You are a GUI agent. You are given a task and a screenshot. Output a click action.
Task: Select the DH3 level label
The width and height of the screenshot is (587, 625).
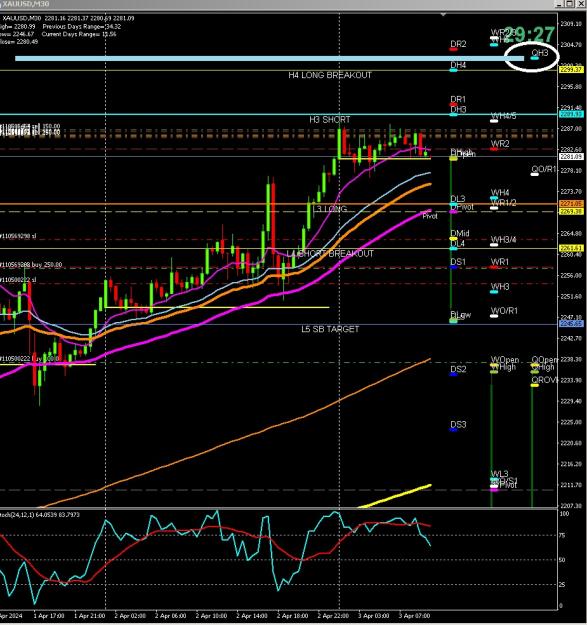[458, 109]
